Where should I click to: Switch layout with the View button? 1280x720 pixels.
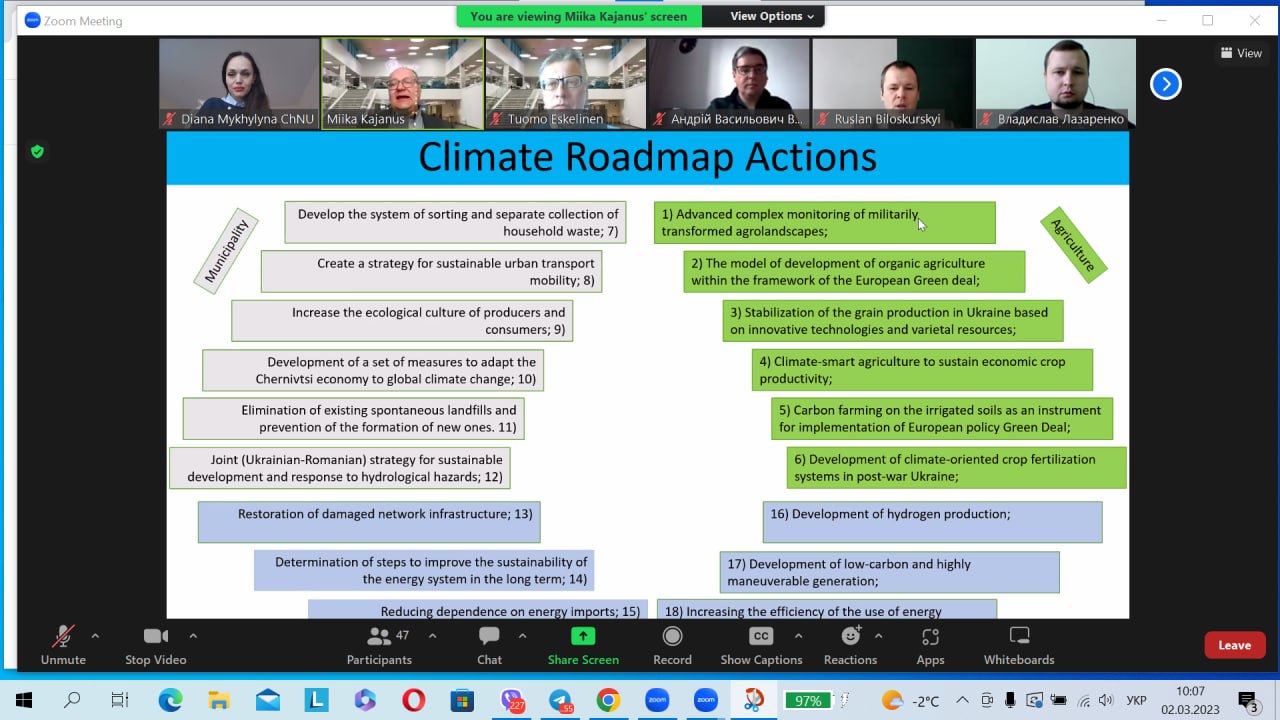pyautogui.click(x=1240, y=53)
